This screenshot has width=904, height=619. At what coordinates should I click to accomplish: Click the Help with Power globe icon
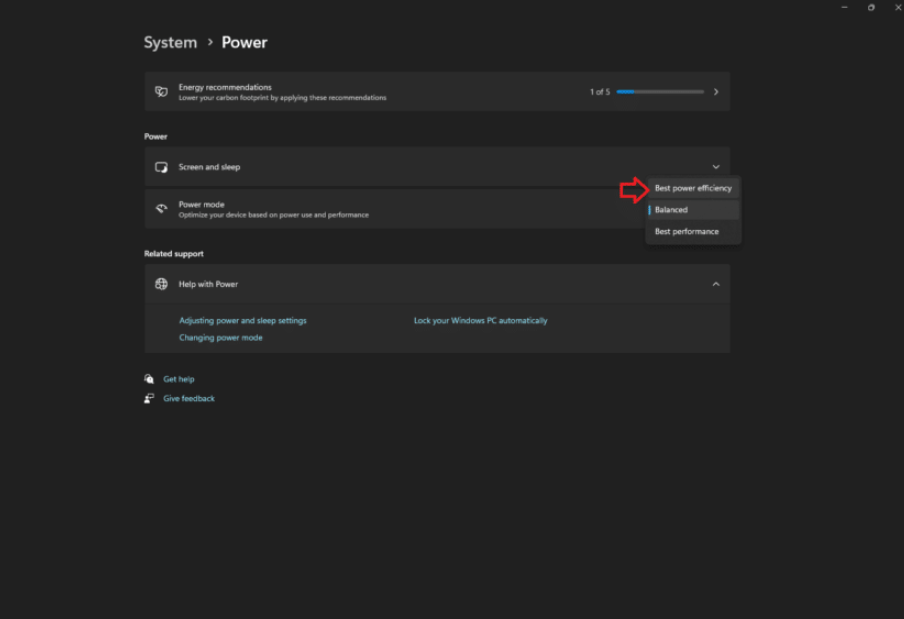coord(161,284)
